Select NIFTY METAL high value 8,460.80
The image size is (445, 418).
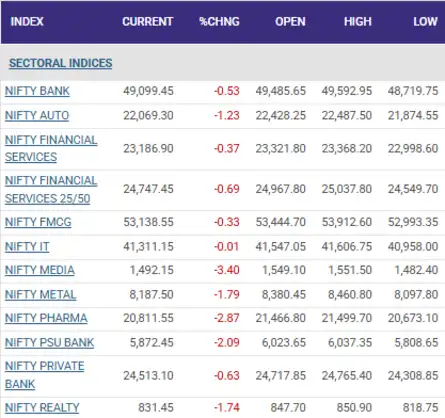click(x=350, y=295)
